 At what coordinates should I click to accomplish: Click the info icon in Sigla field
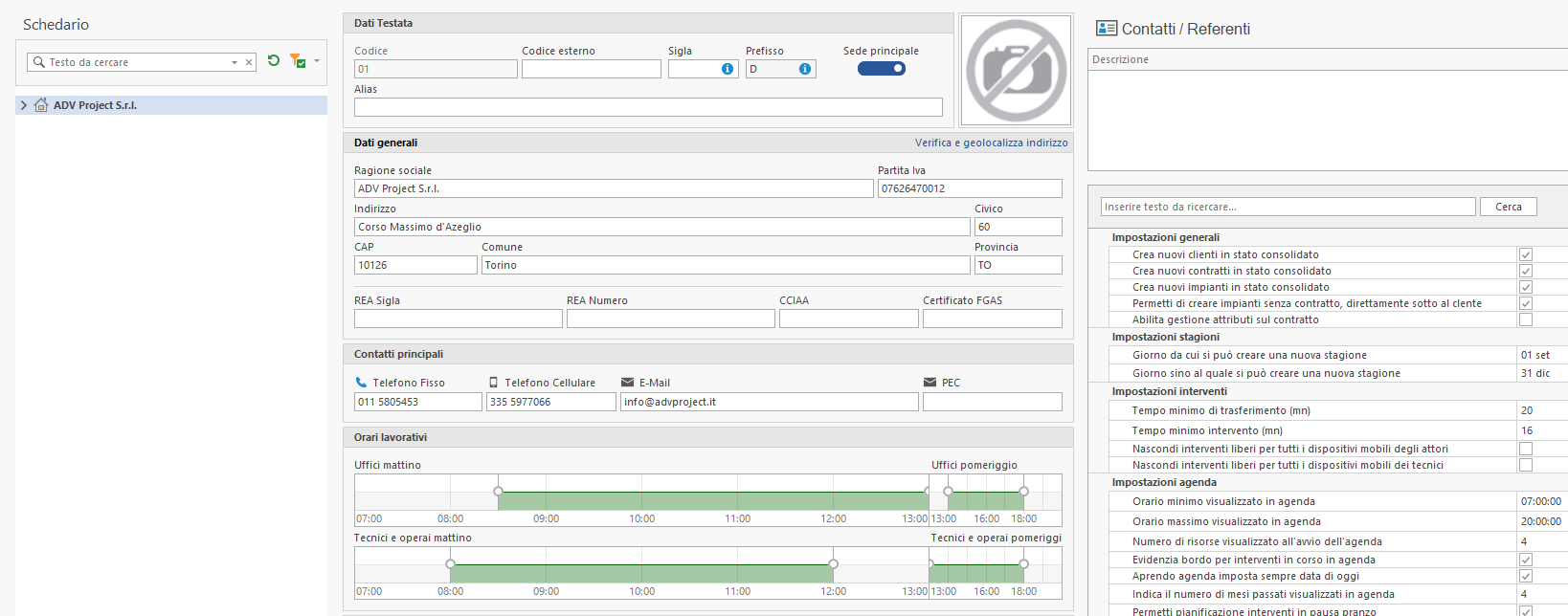pos(728,69)
